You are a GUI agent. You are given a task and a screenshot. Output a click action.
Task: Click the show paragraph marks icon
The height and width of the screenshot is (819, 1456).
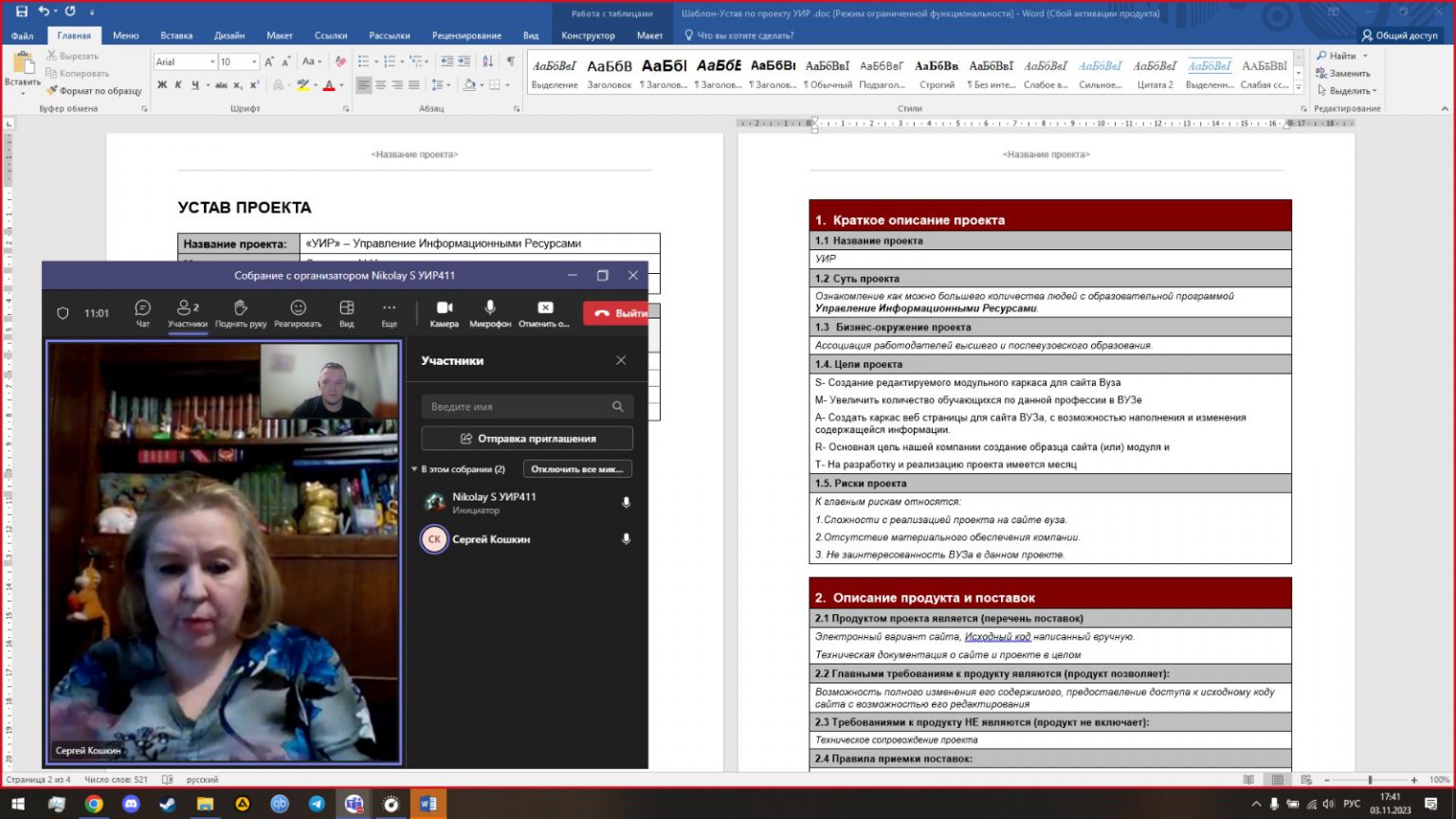click(510, 61)
